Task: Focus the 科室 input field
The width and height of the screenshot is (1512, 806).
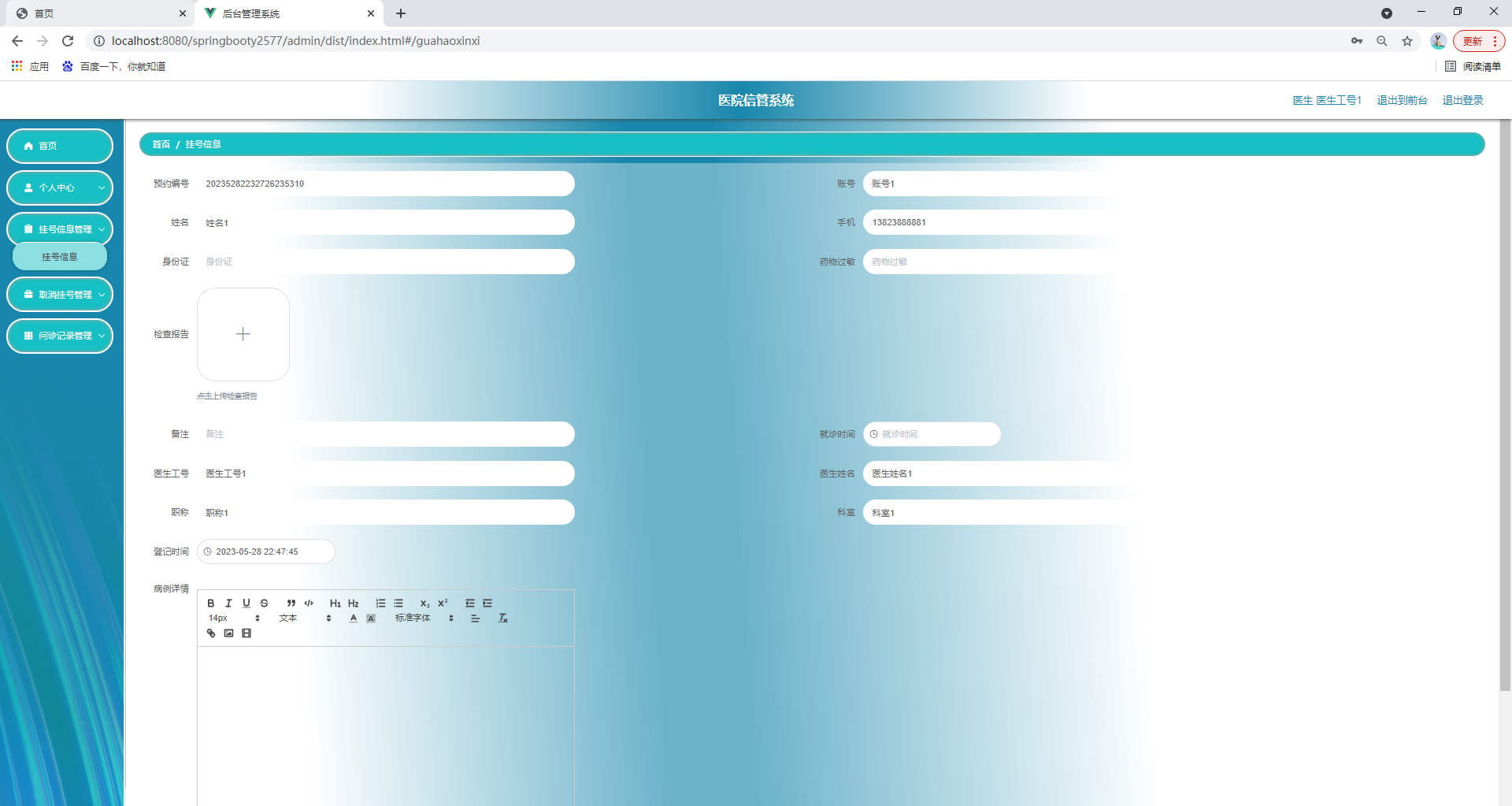Action: (1052, 512)
